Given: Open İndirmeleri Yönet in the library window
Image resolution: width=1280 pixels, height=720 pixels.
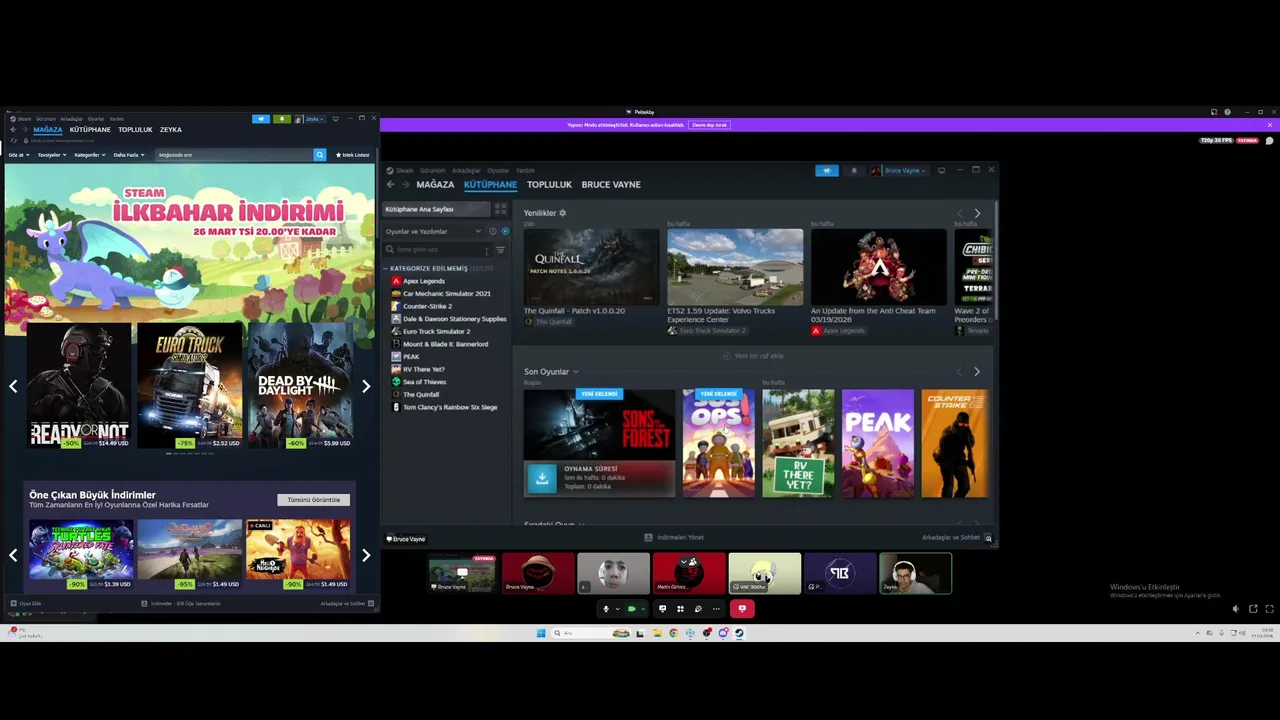Looking at the screenshot, I should (x=674, y=538).
